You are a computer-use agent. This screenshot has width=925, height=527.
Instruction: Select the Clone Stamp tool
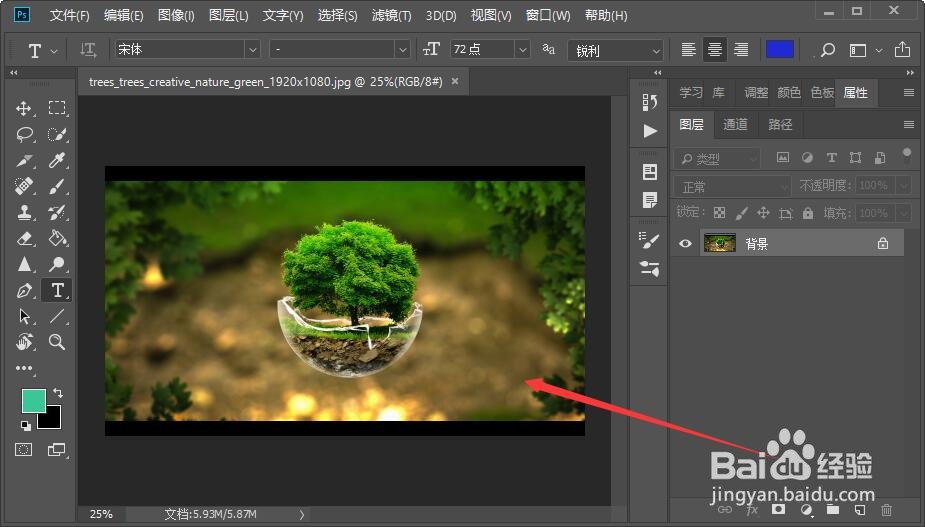click(x=24, y=212)
